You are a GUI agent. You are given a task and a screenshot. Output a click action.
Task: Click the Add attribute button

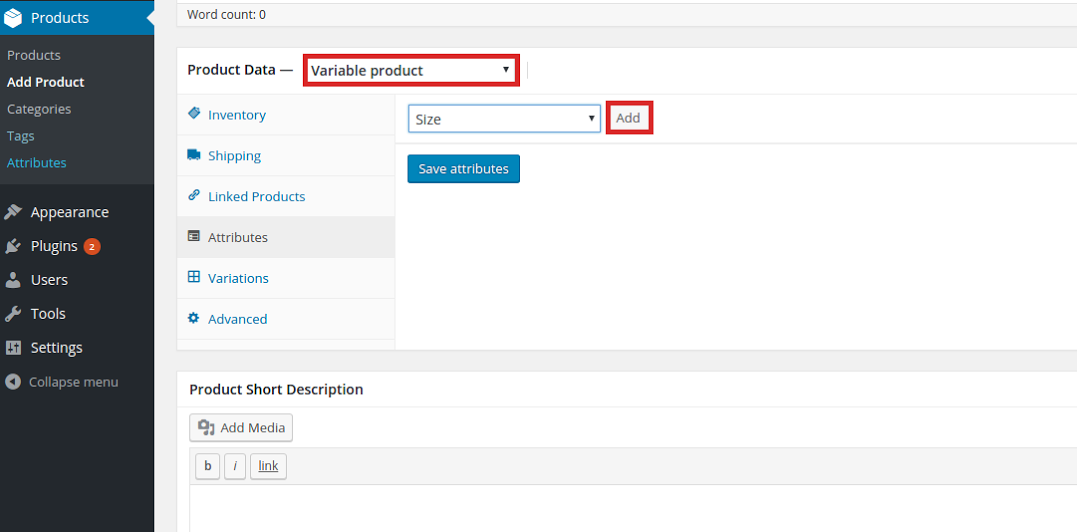[x=628, y=118]
